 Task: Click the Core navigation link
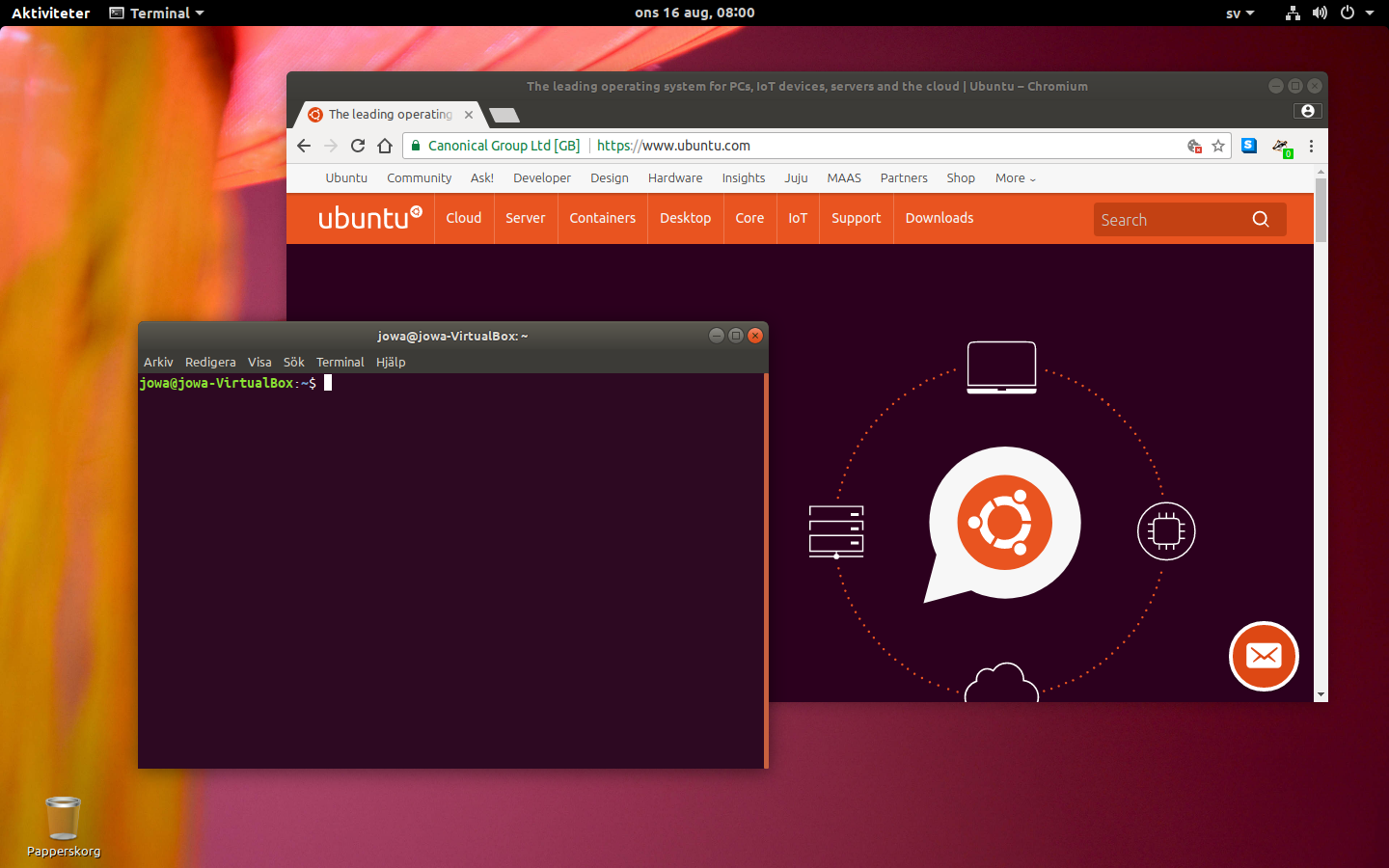(x=749, y=218)
